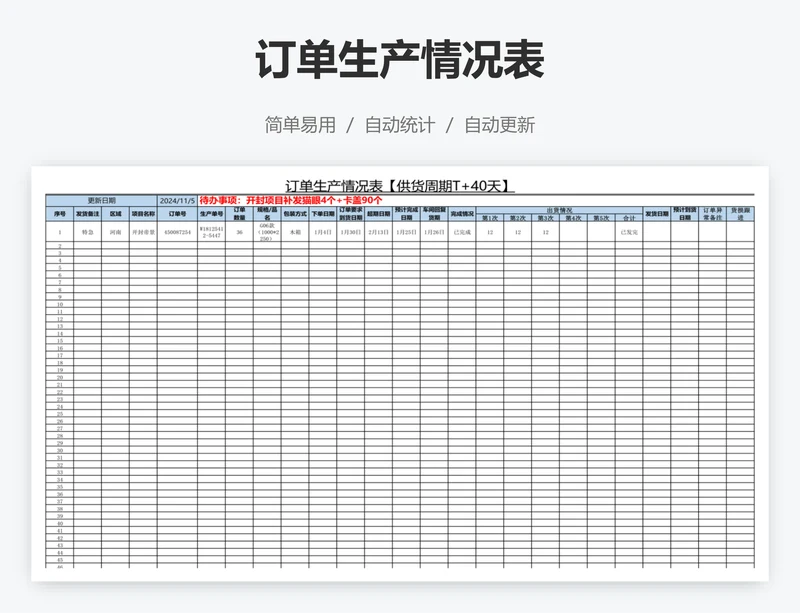Click serial number cell 10

tap(60, 305)
